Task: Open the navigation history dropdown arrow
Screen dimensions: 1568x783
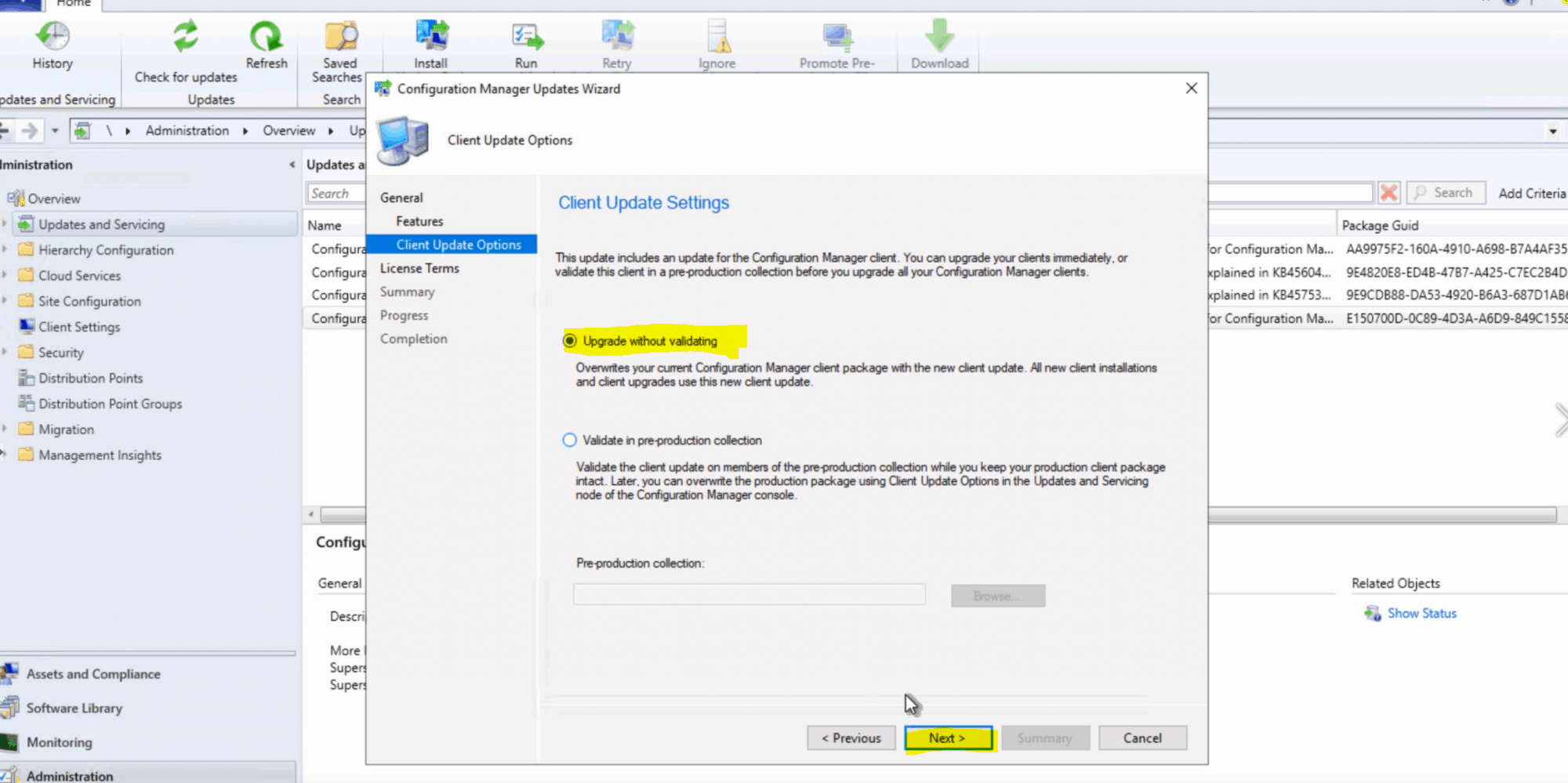Action: (x=55, y=131)
